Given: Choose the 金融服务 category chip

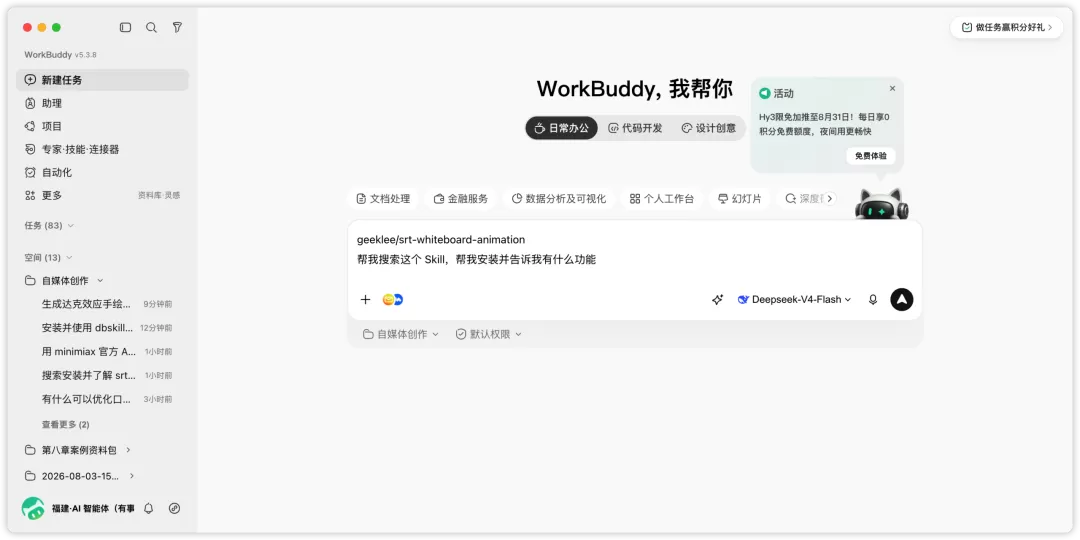Looking at the screenshot, I should click(x=461, y=199).
